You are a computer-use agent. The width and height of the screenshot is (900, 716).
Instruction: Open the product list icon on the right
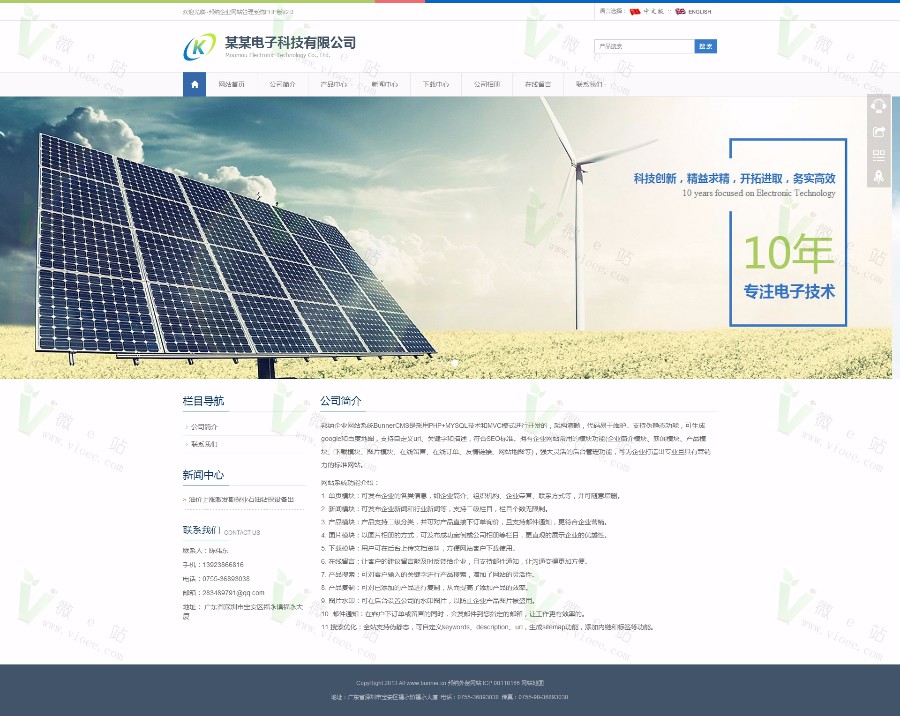click(x=879, y=155)
